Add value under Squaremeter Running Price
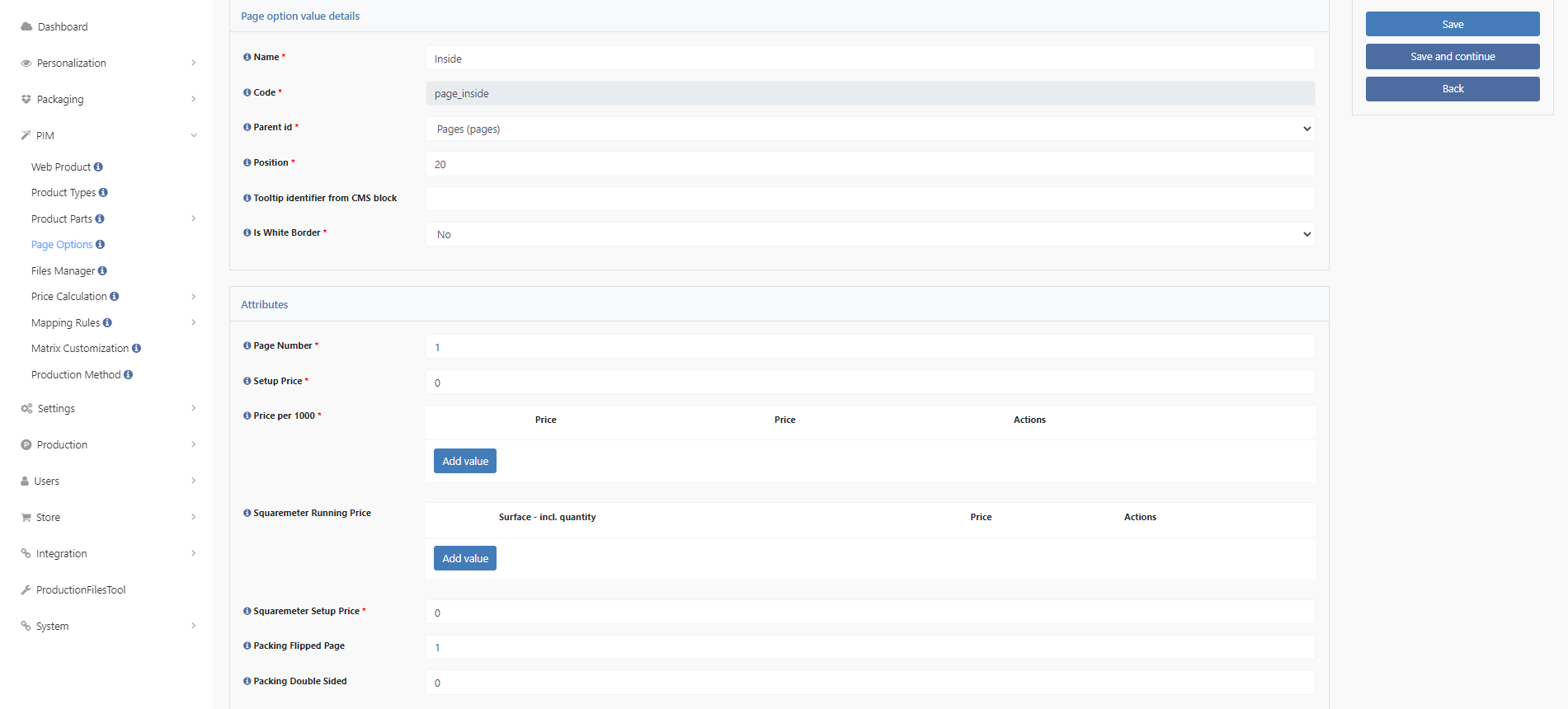Screen dimensions: 1568x709 (465, 558)
